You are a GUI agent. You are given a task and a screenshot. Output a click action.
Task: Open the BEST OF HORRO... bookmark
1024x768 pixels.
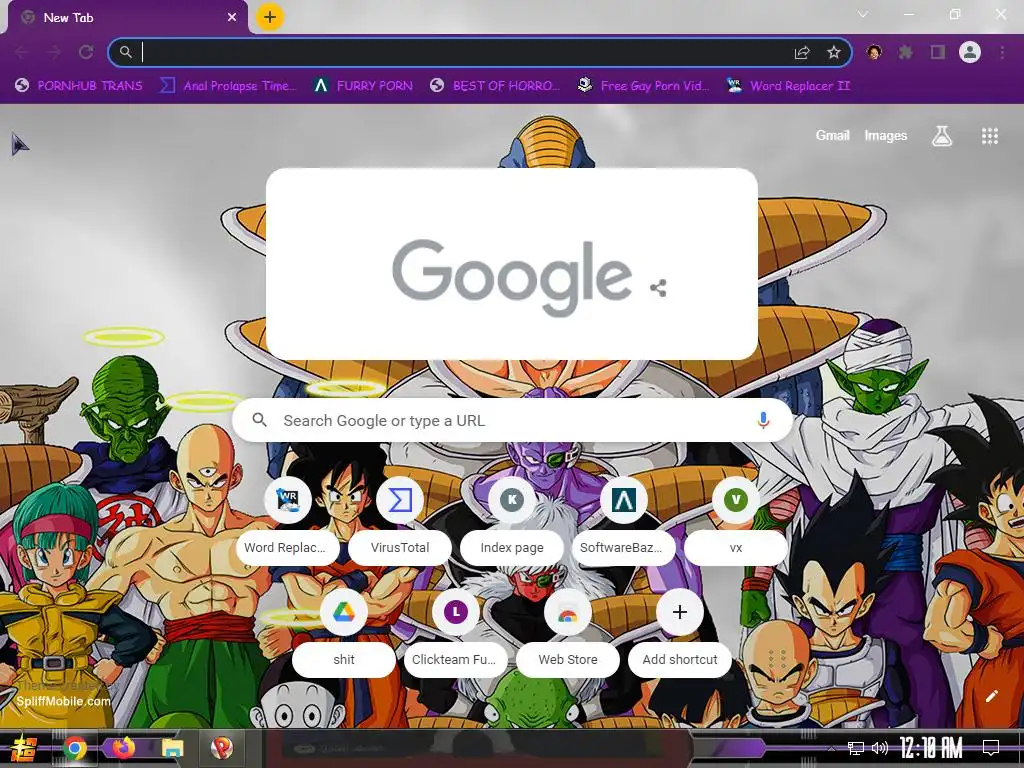coord(495,86)
